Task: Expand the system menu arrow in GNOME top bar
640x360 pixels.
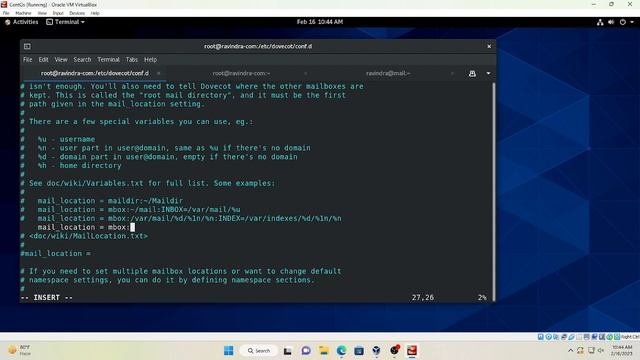Action: point(632,22)
